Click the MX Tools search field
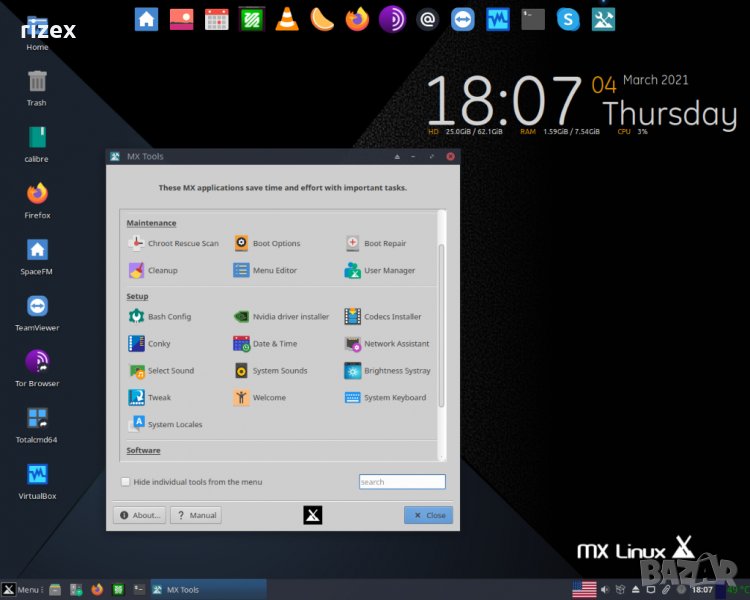The height and width of the screenshot is (600, 750). point(402,482)
